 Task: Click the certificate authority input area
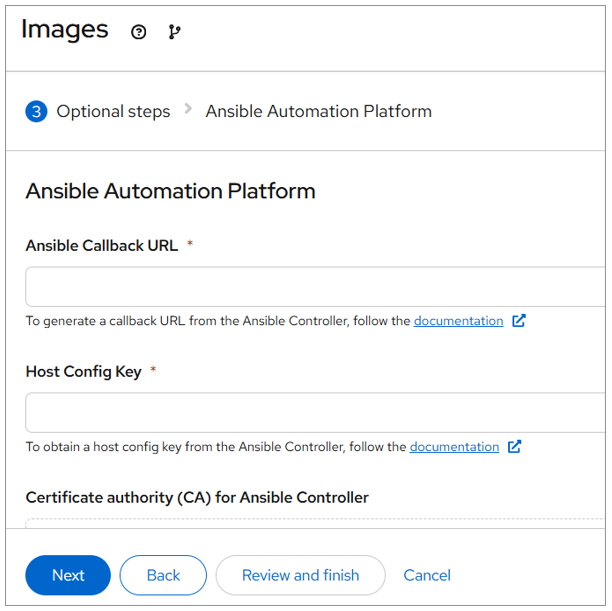pyautogui.click(x=315, y=522)
